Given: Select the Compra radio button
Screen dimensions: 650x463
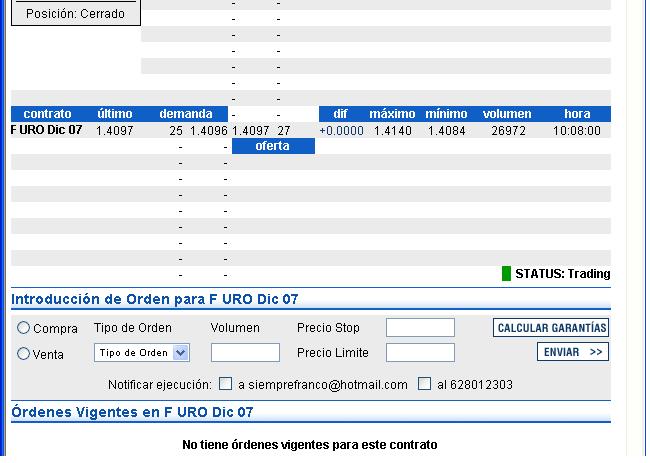Looking at the screenshot, I should (23, 328).
